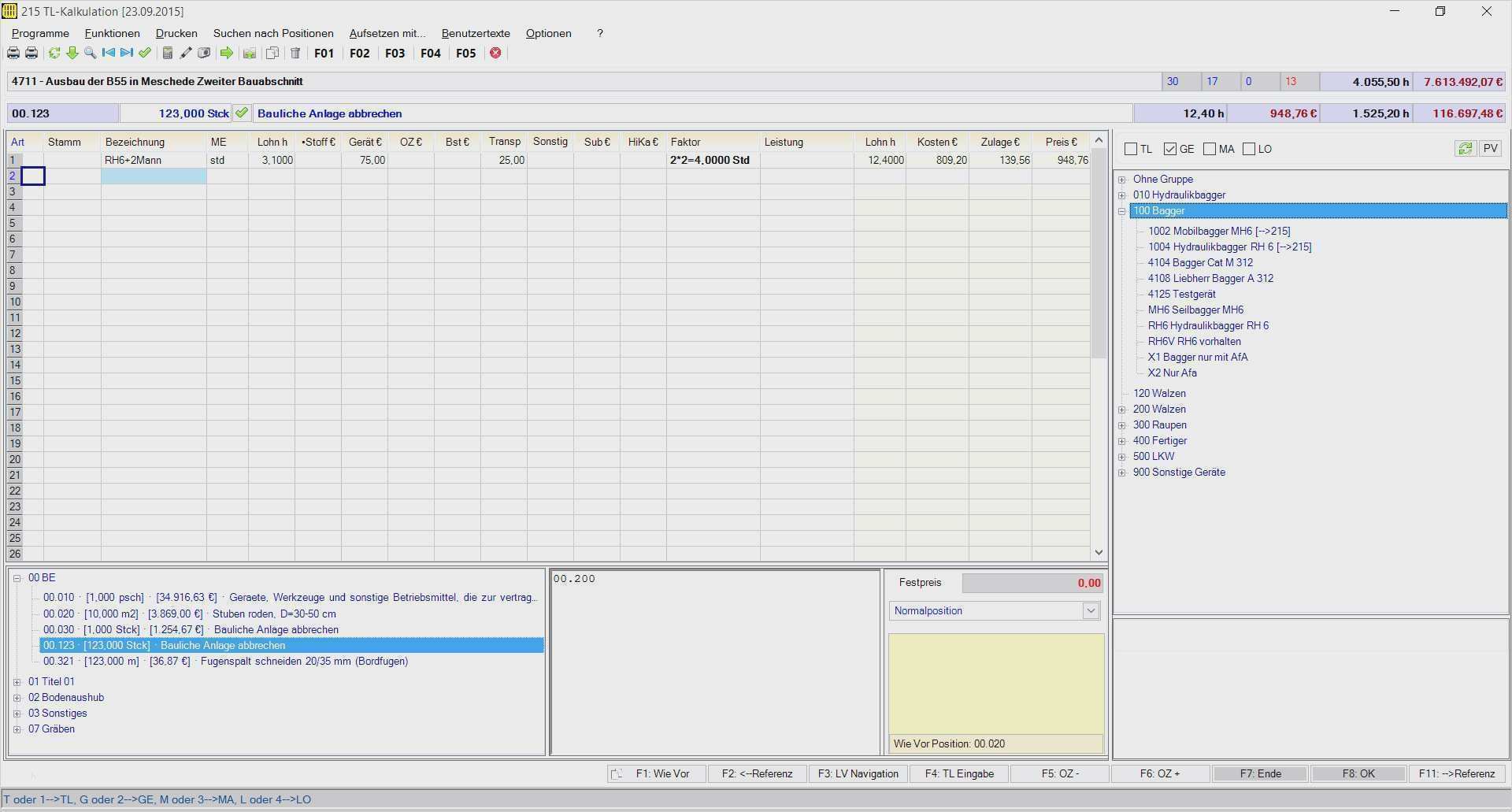
Task: Enable the TL checkbox
Action: click(x=1131, y=149)
